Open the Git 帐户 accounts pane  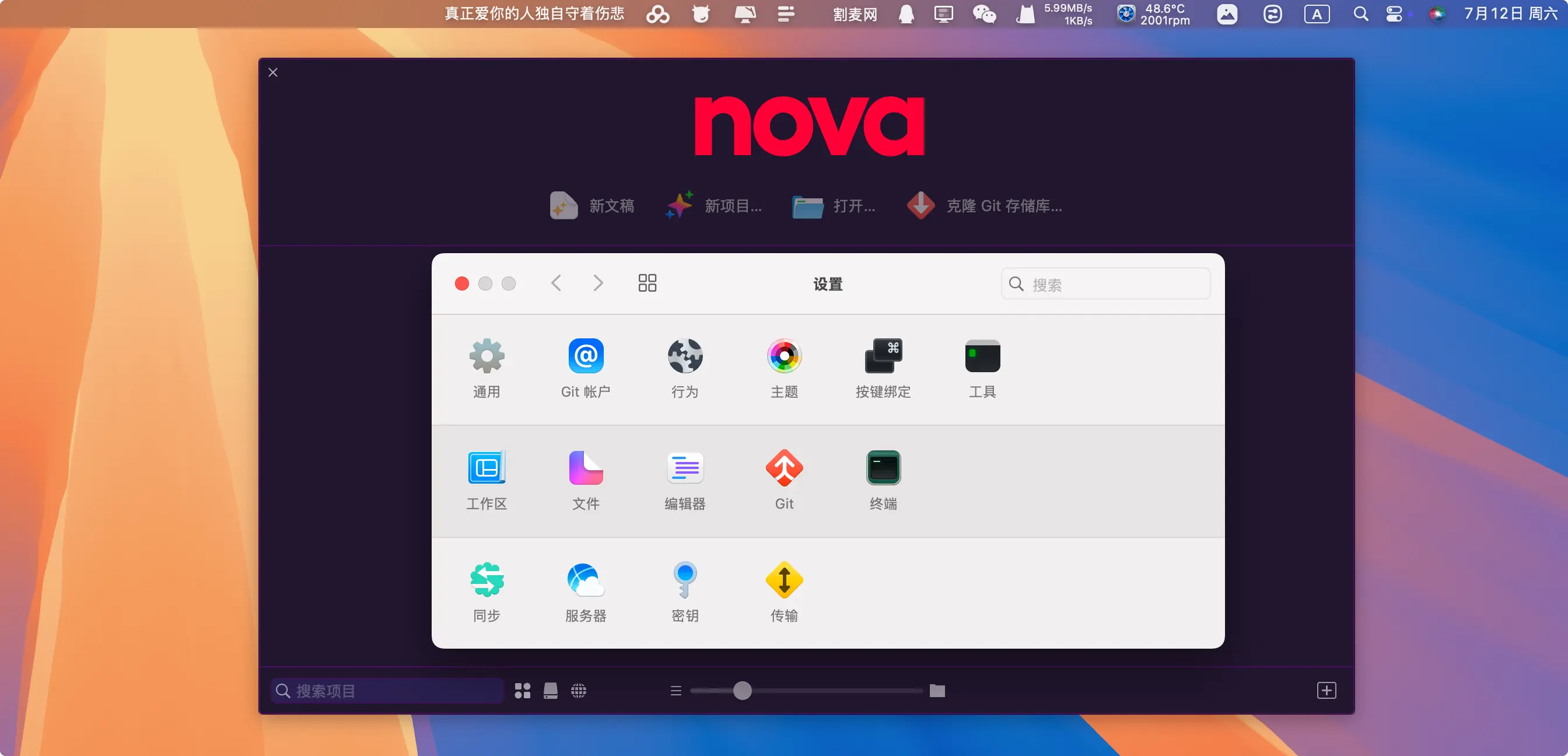point(586,356)
